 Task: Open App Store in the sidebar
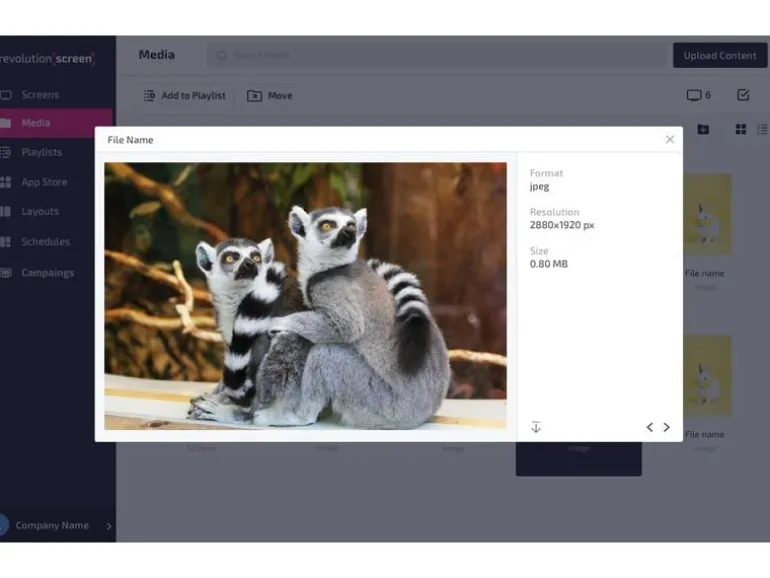click(x=44, y=182)
